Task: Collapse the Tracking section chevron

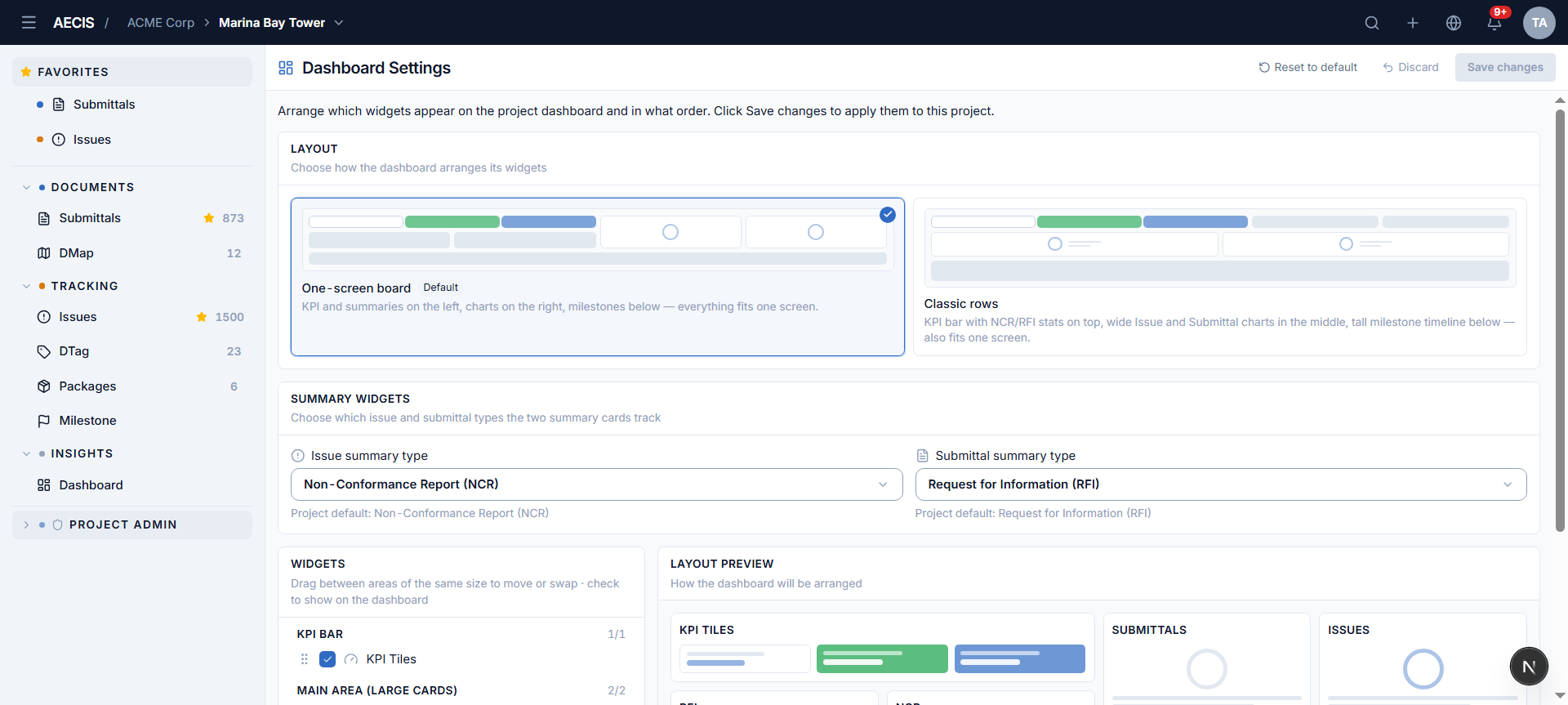Action: [27, 286]
